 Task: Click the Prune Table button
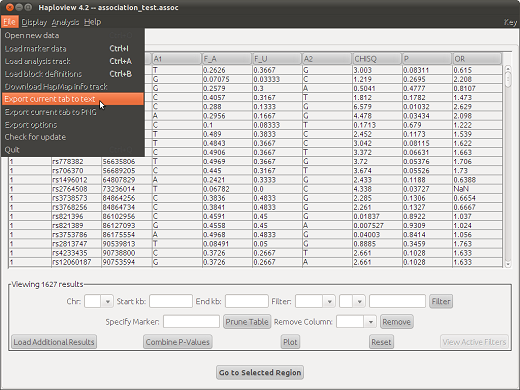click(247, 322)
